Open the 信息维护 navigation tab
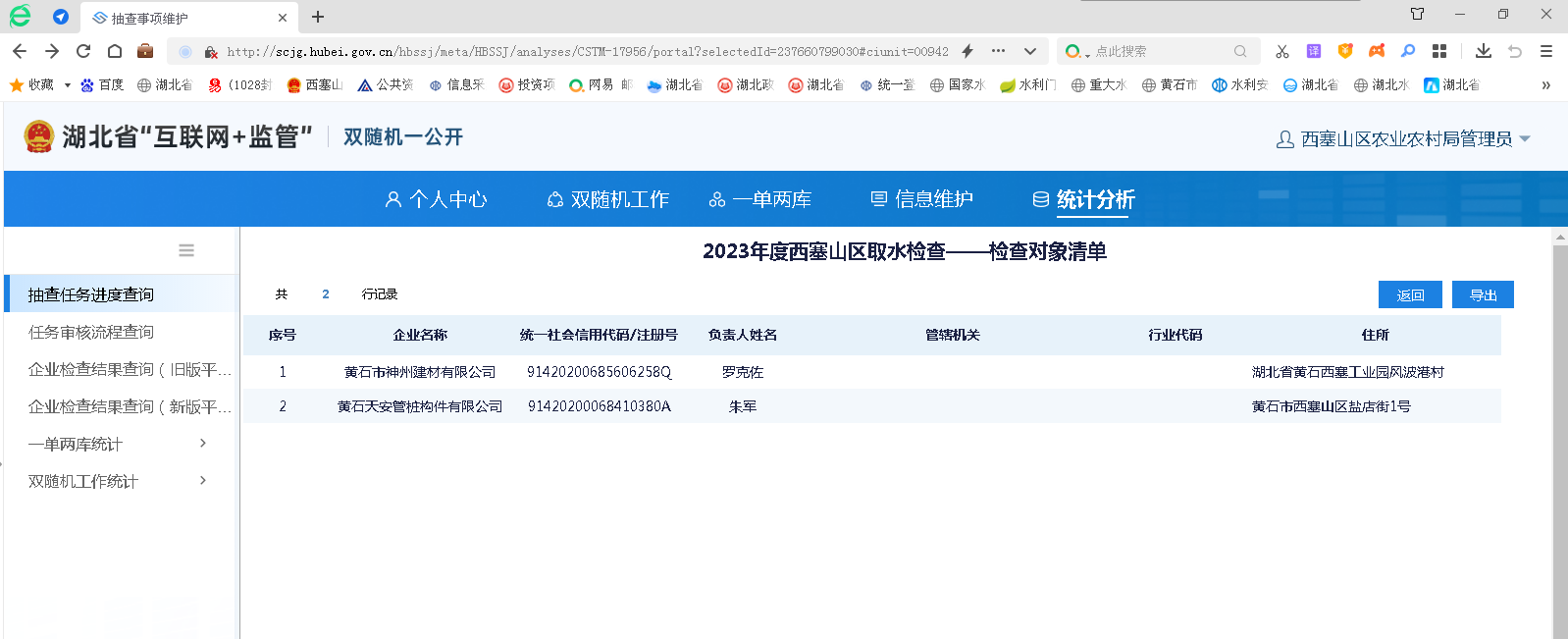This screenshot has height=639, width=1568. [922, 199]
